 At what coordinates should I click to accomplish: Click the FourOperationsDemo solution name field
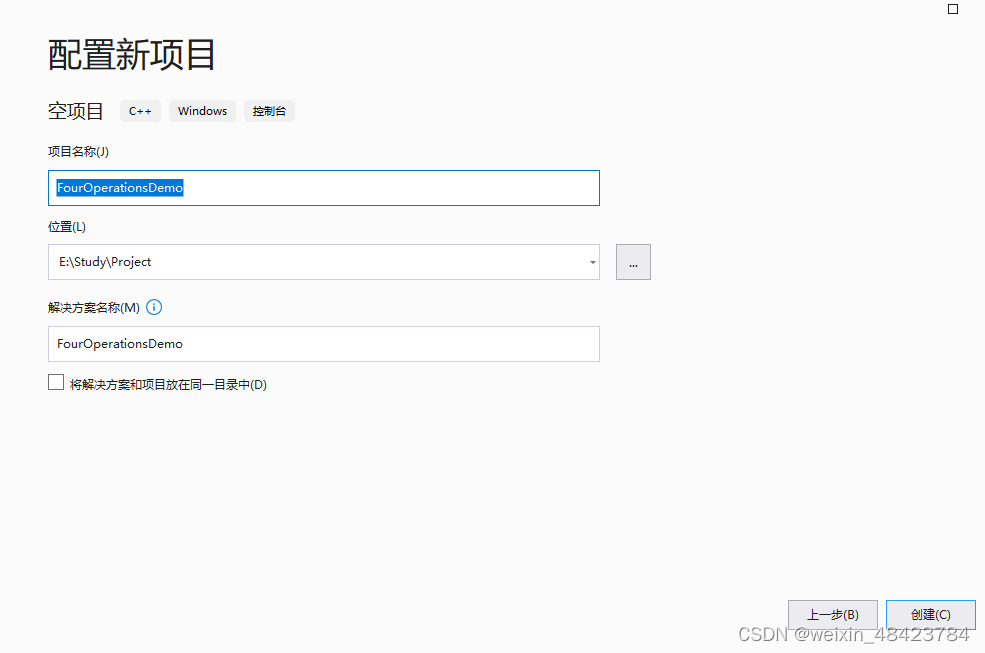coord(323,344)
